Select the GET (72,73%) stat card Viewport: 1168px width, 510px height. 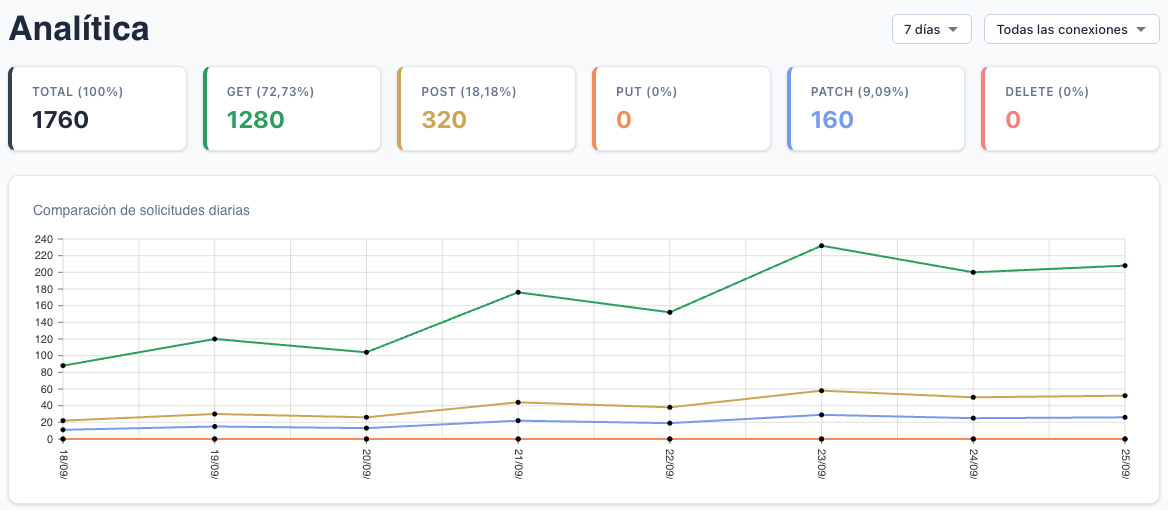coord(292,109)
